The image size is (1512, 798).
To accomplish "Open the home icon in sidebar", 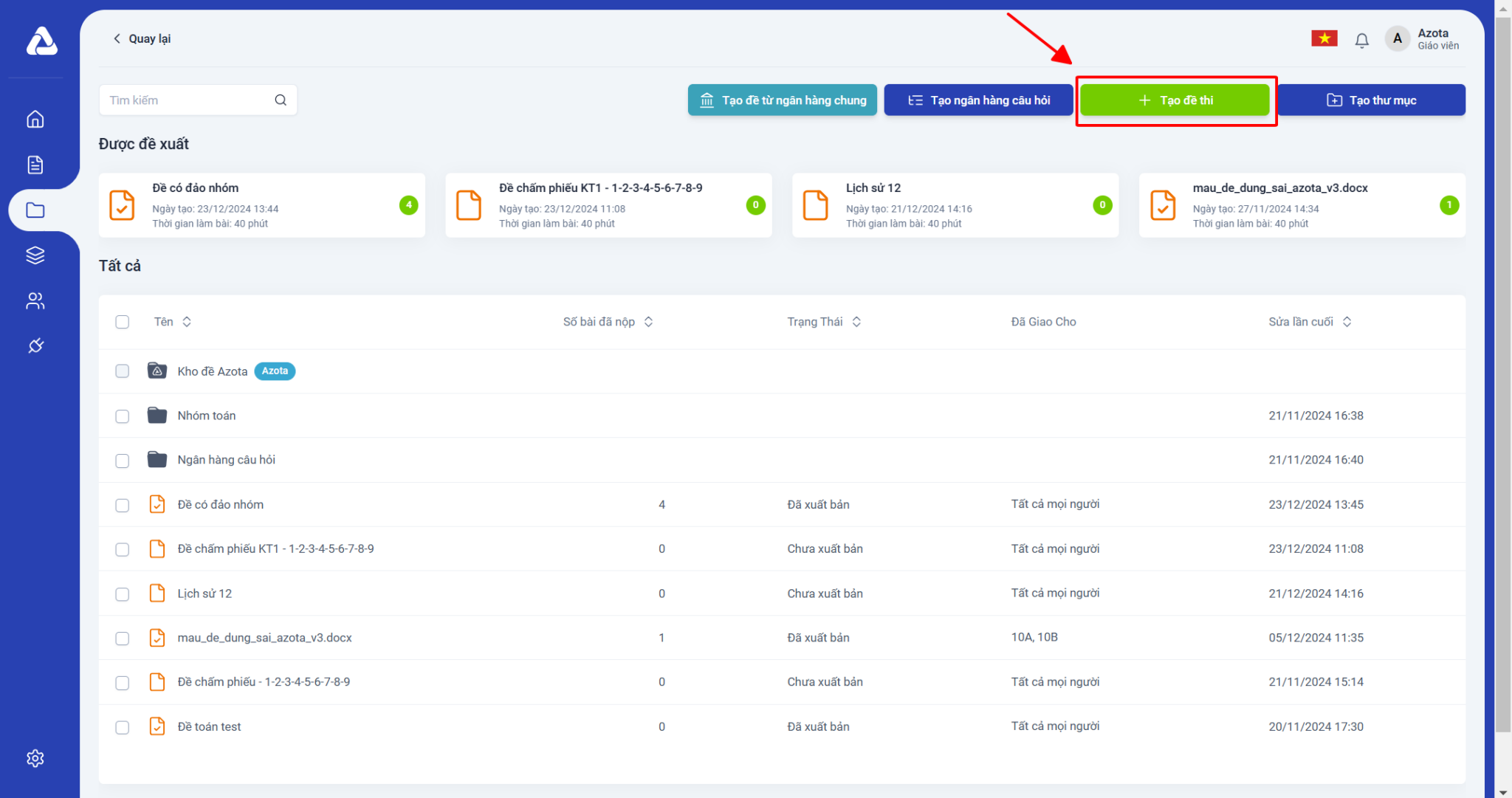I will [35, 119].
